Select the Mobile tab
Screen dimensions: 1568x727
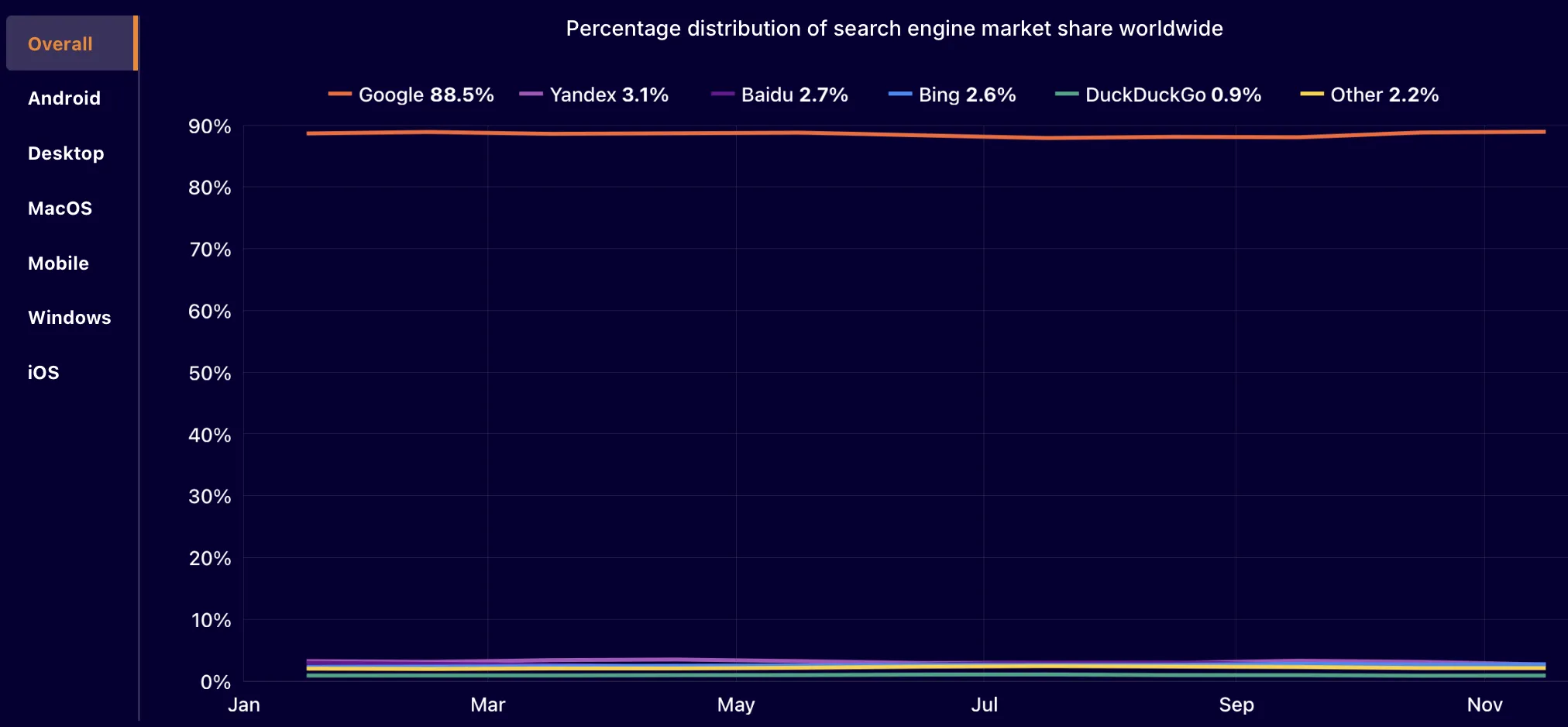click(58, 264)
